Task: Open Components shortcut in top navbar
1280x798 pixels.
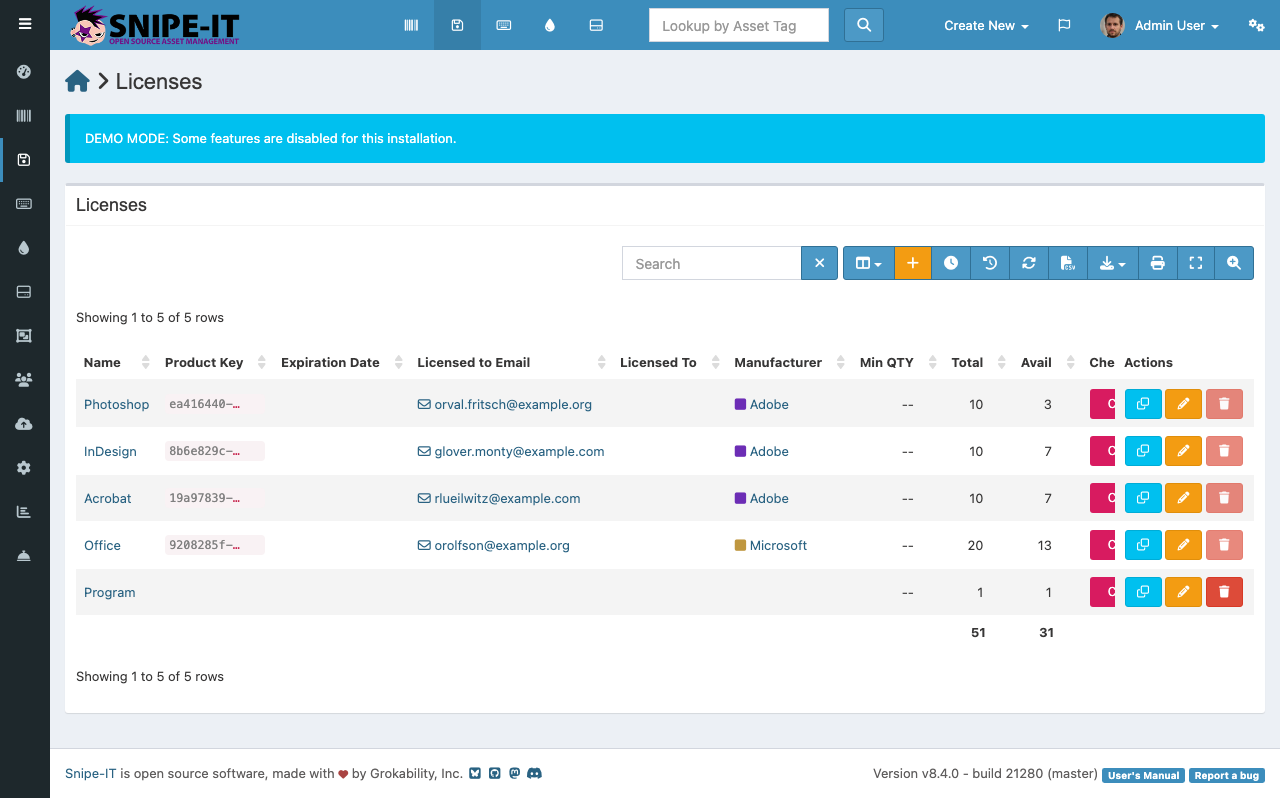Action: 596,25
